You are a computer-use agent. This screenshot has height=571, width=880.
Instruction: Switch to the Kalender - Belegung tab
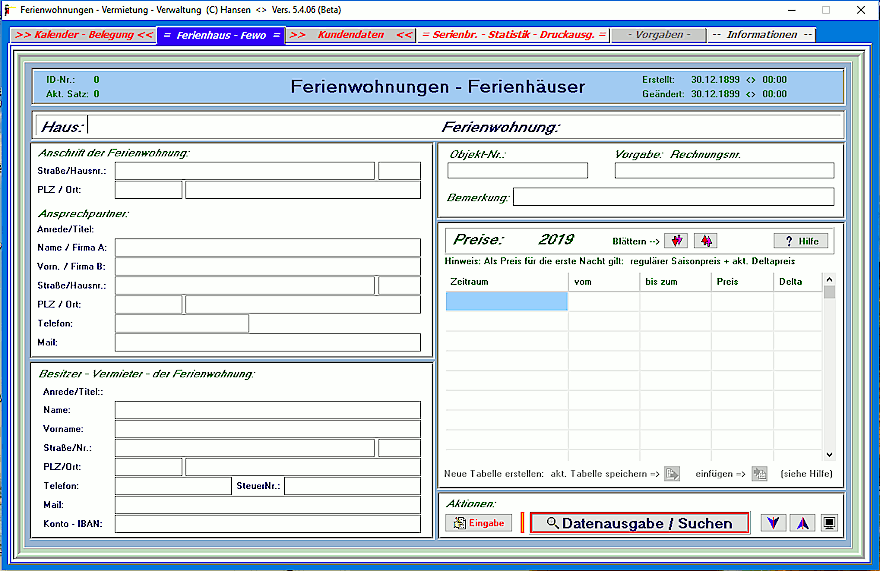84,35
